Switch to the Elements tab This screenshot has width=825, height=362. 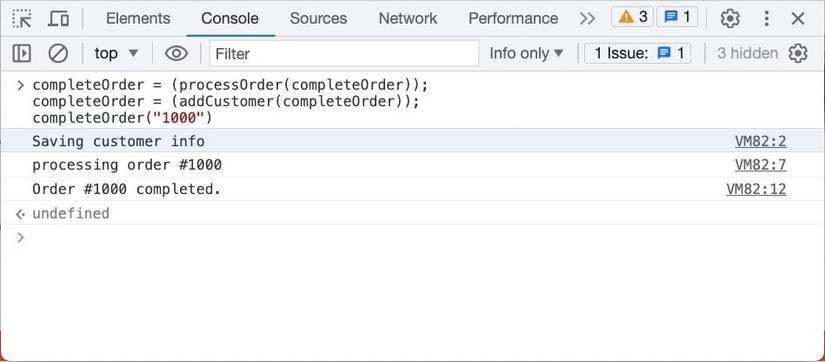tap(138, 18)
